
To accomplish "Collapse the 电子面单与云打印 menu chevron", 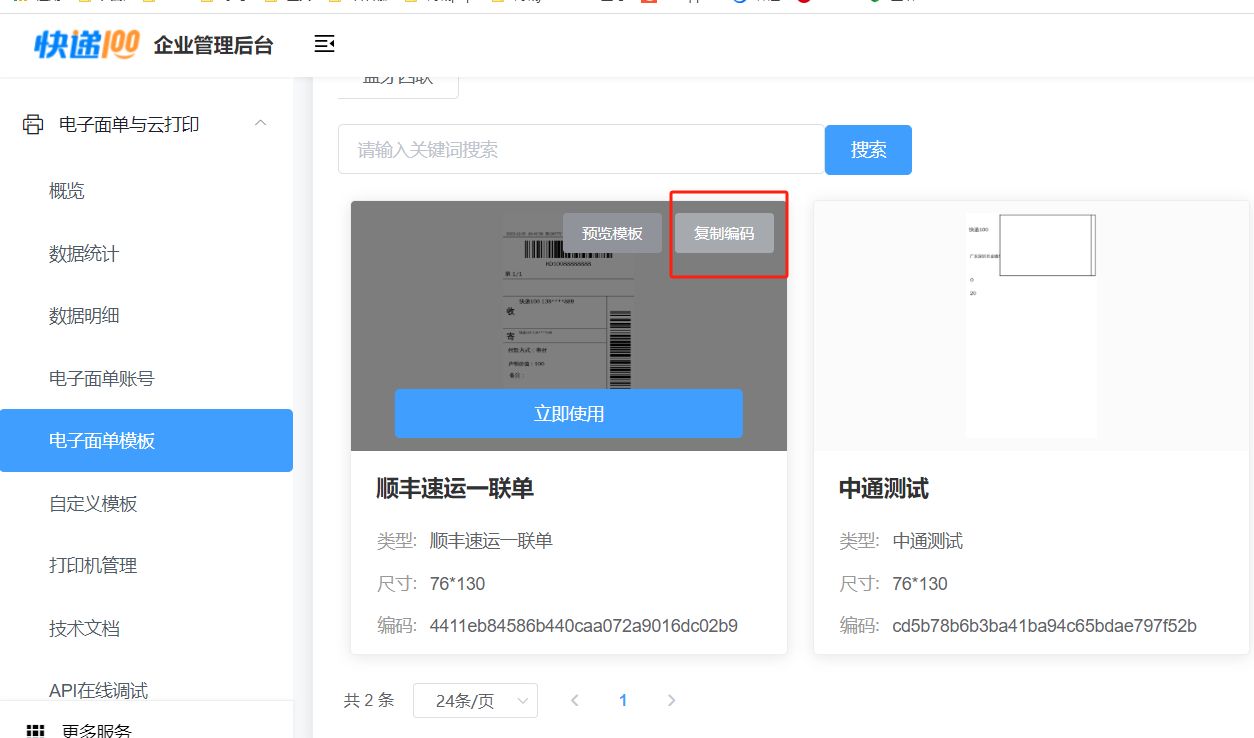I will click(261, 123).
